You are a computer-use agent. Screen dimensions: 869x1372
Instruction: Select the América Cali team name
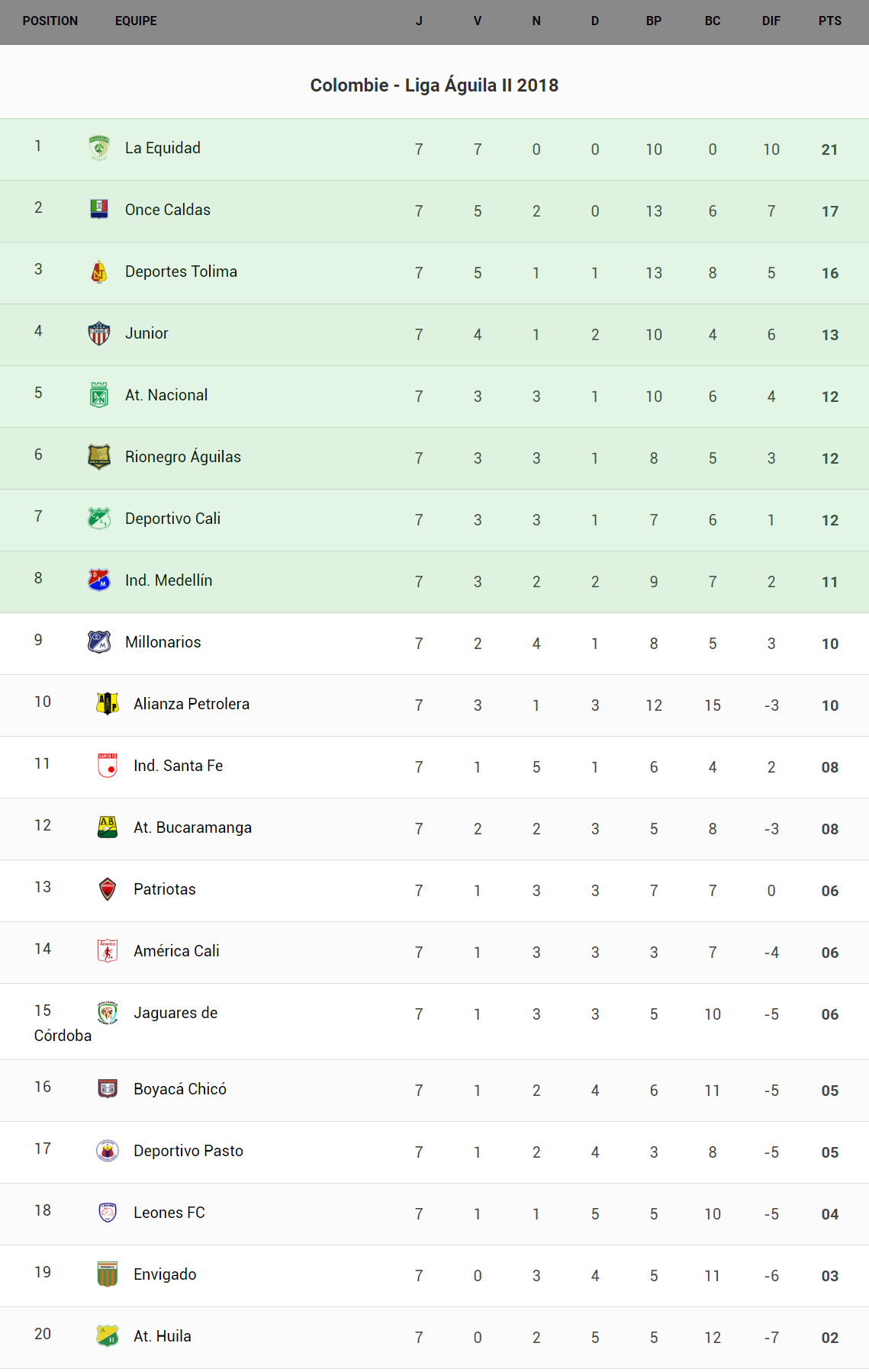[x=176, y=951]
